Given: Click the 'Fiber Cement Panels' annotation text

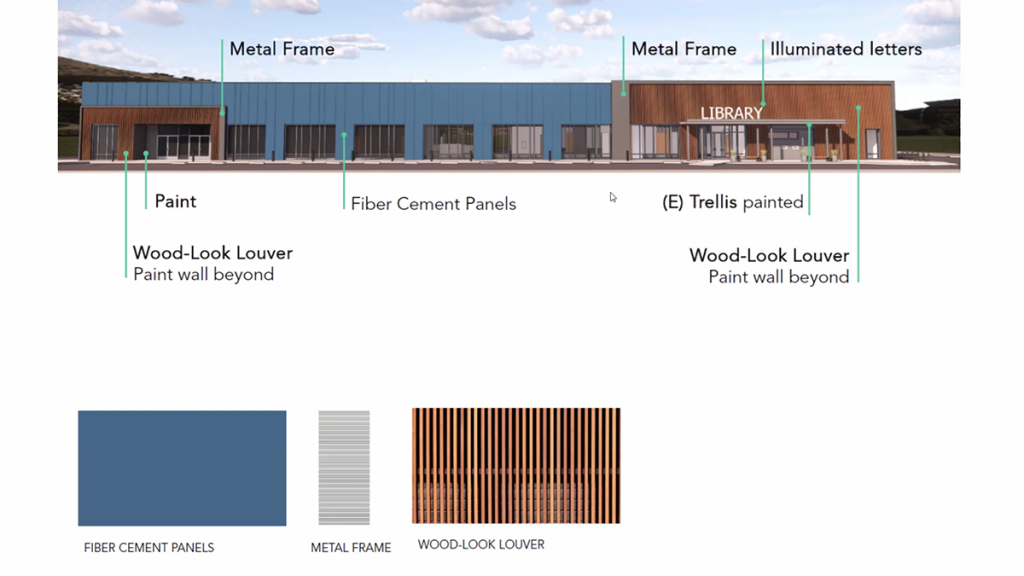Looking at the screenshot, I should pos(433,204).
